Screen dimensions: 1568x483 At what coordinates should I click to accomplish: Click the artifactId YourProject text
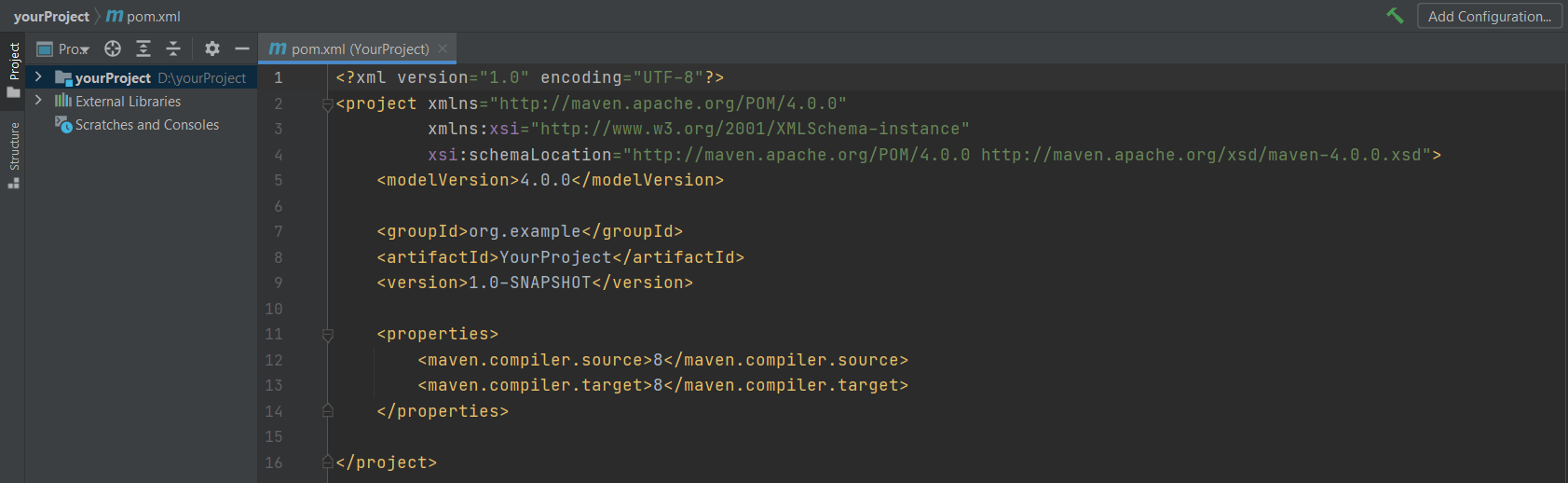coord(555,257)
